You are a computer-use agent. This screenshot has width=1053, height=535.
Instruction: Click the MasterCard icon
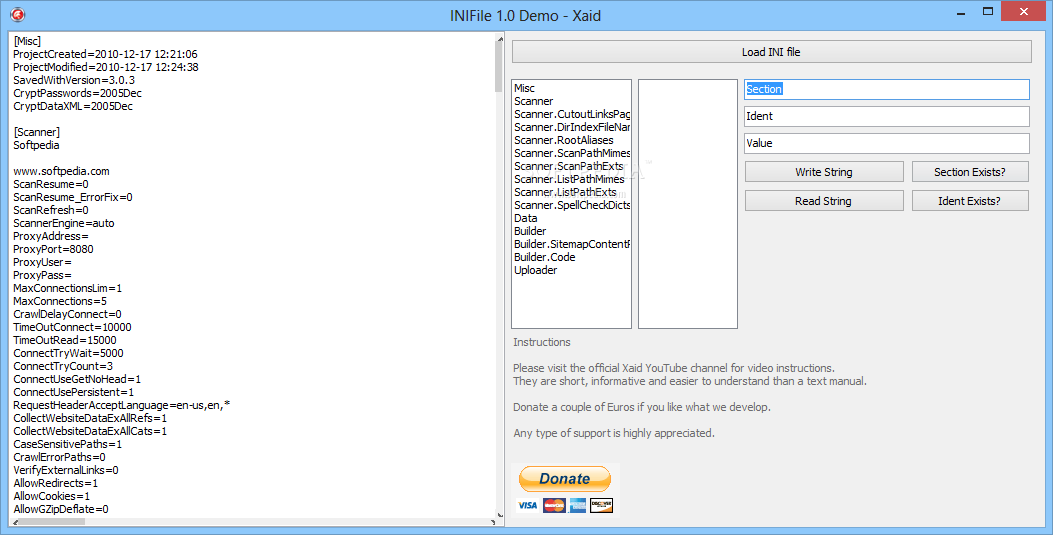pos(554,505)
